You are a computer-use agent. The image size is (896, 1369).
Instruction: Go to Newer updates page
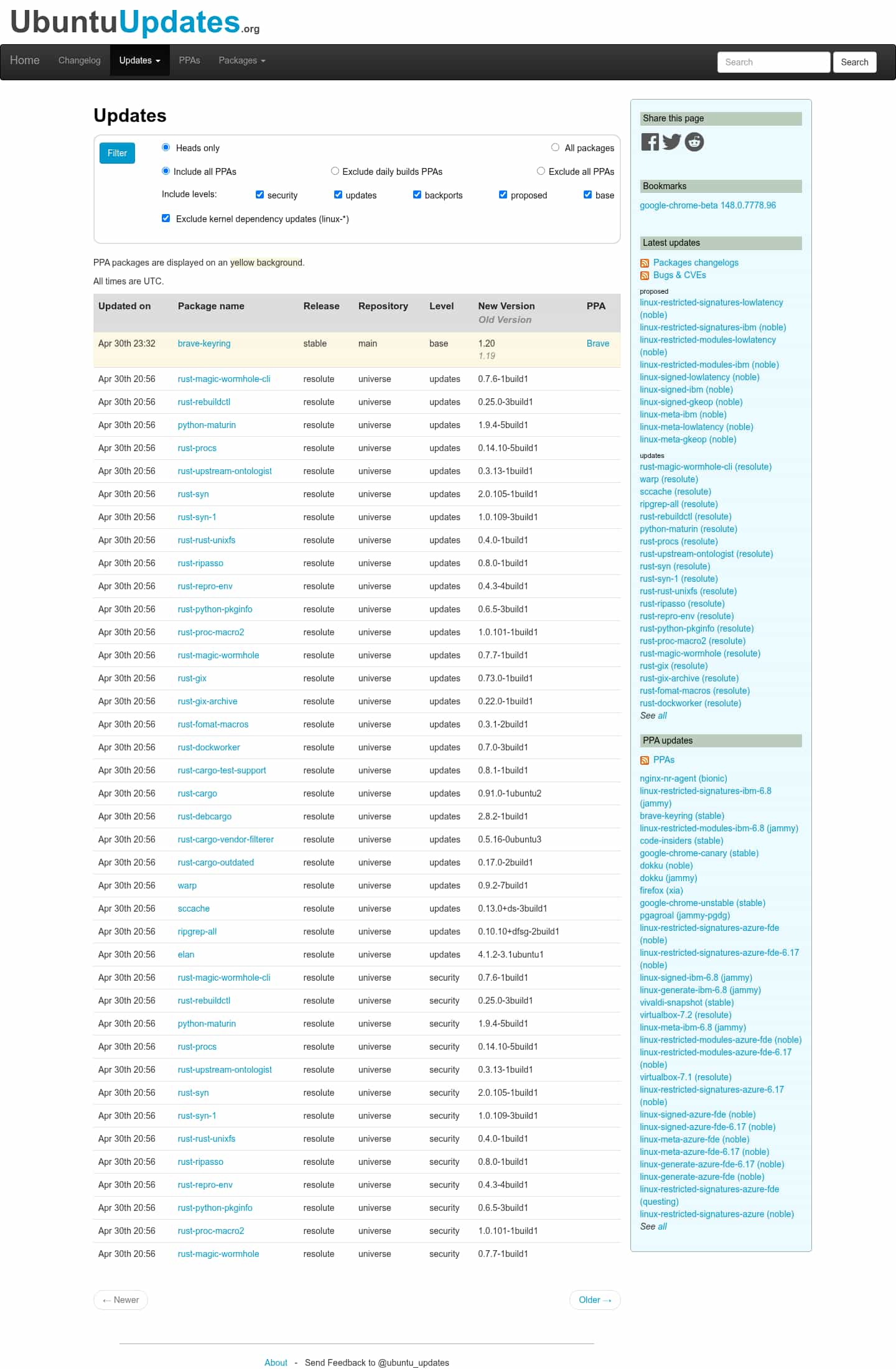click(x=121, y=1300)
